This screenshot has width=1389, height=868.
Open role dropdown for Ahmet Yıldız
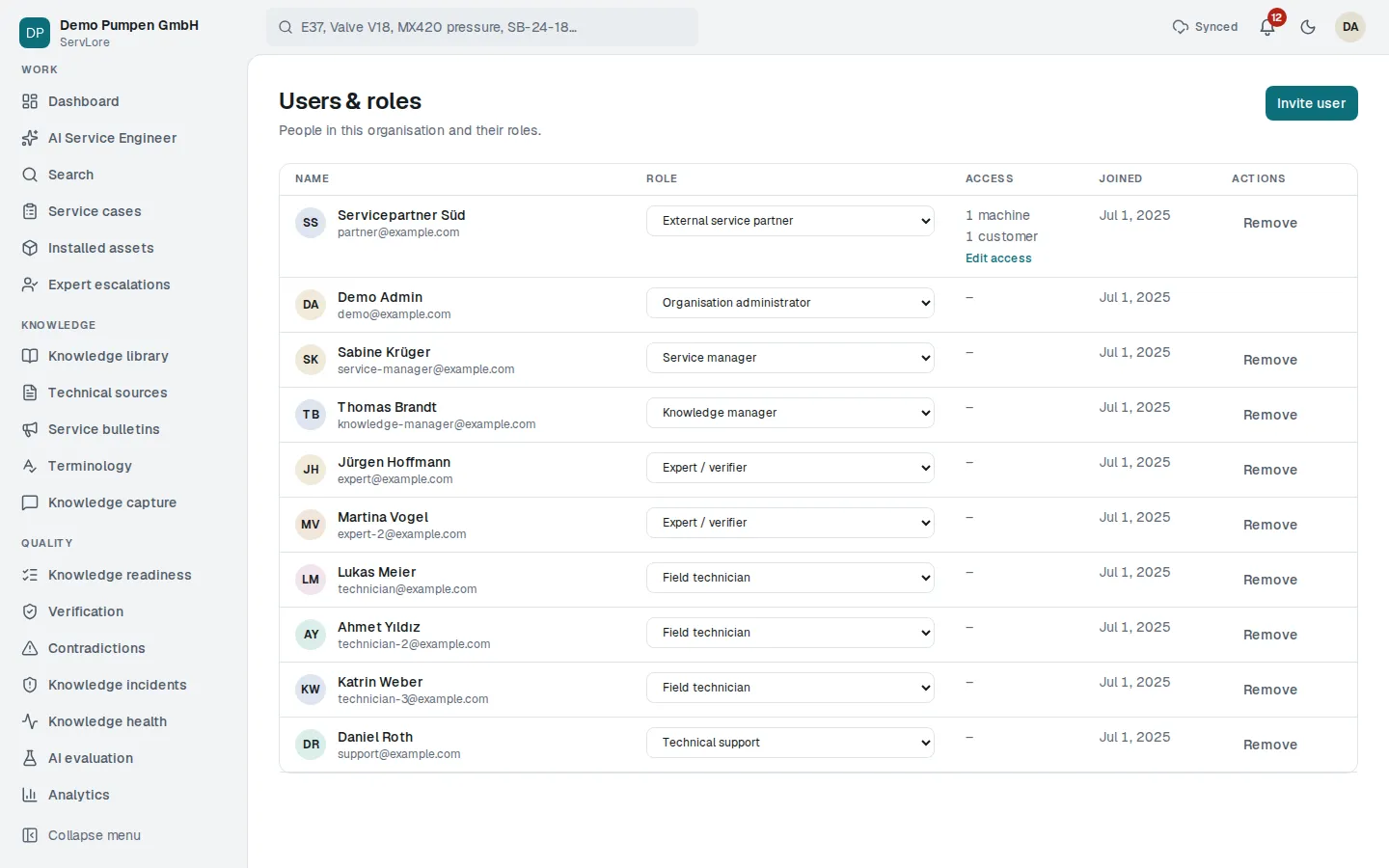[790, 633]
